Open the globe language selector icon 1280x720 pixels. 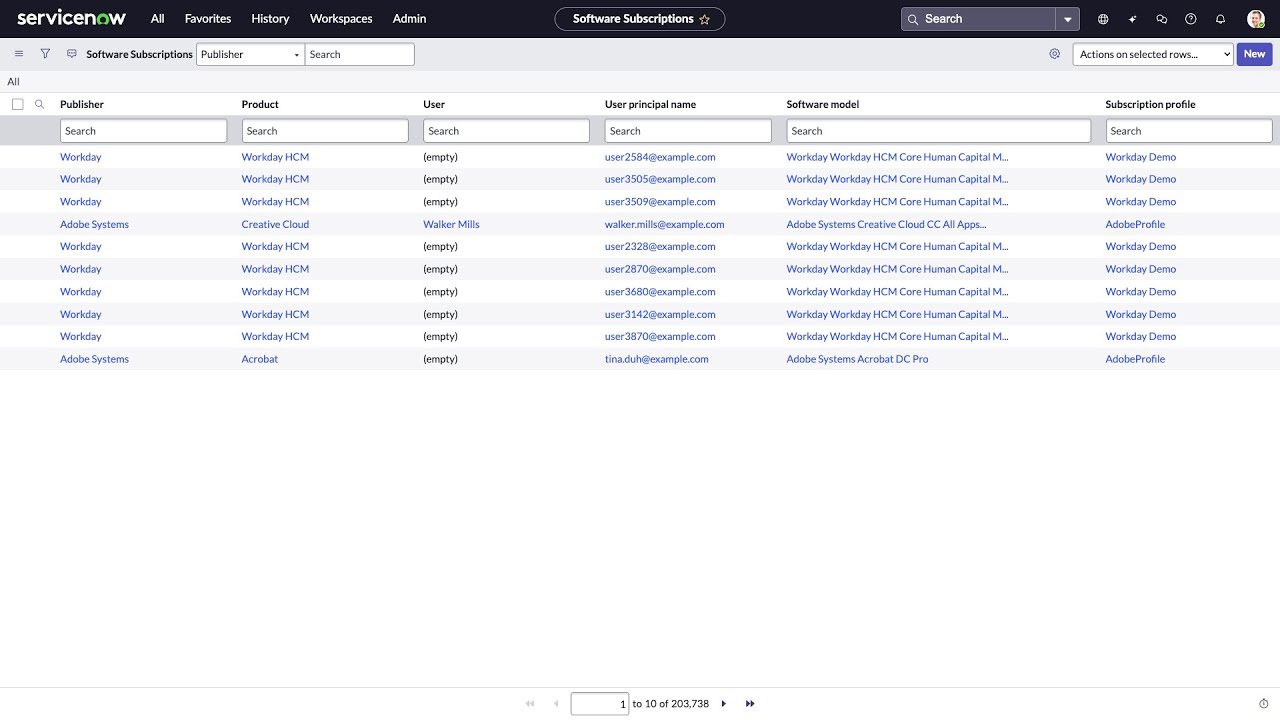[1103, 18]
